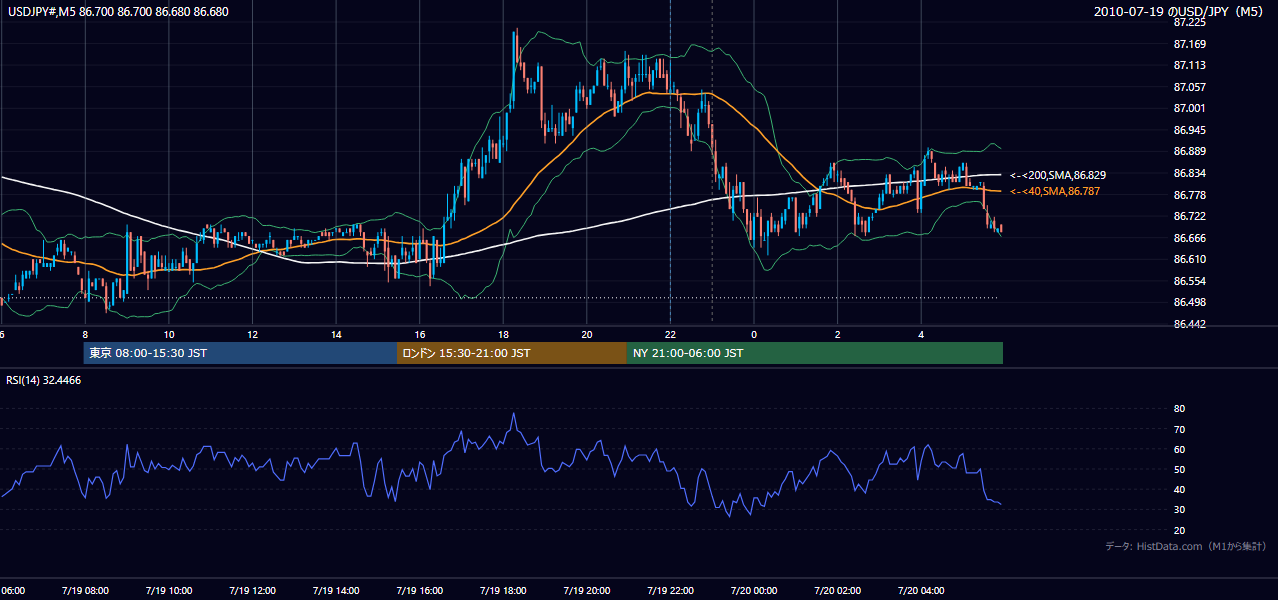Click the price axis value 86.945
1278x600 pixels.
1190,130
